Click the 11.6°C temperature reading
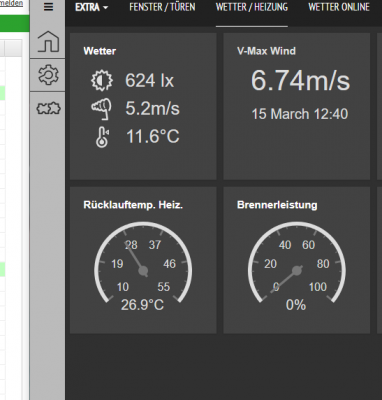382x400 pixels. click(x=153, y=136)
